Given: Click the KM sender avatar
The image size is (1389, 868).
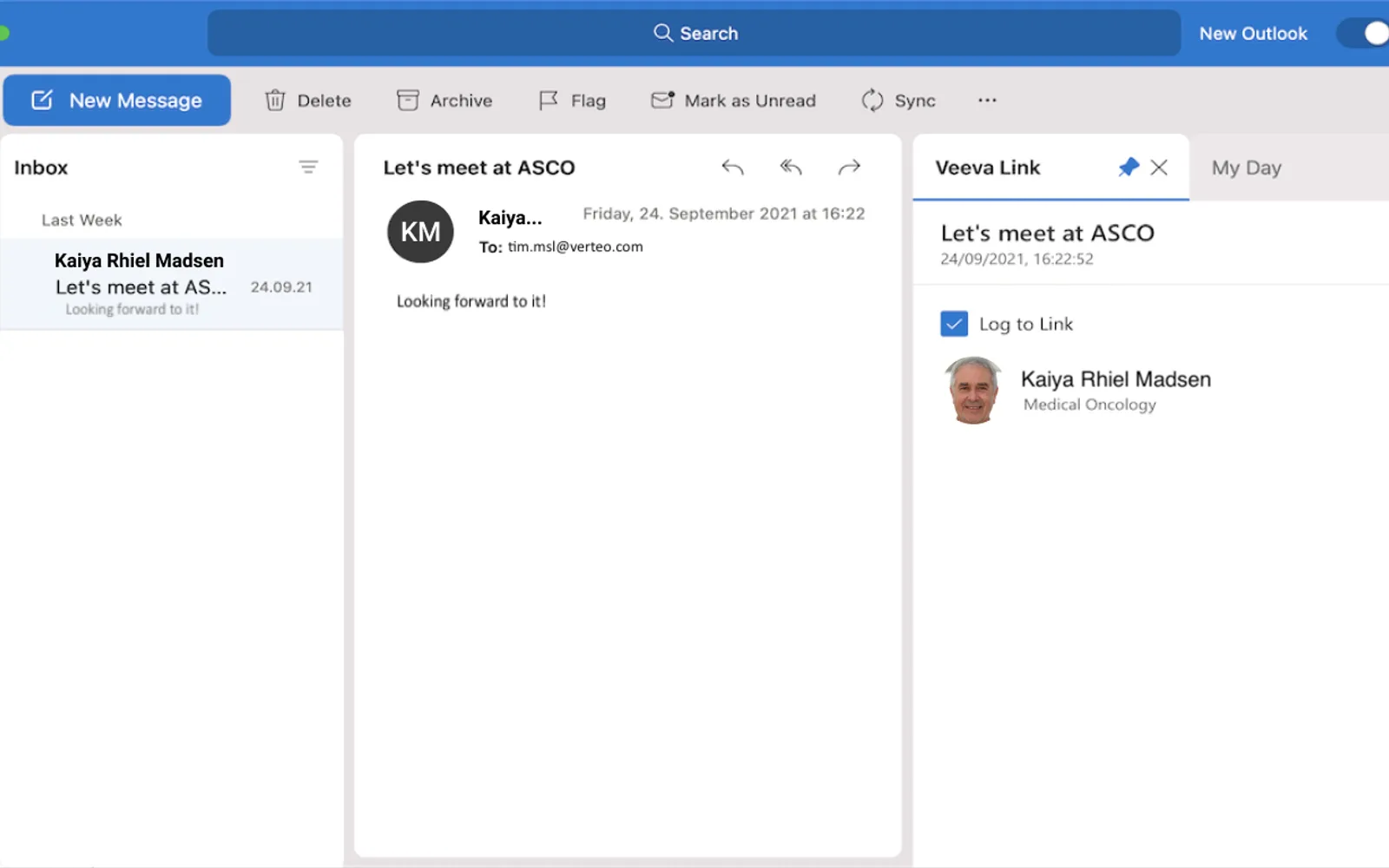Looking at the screenshot, I should pos(420,232).
